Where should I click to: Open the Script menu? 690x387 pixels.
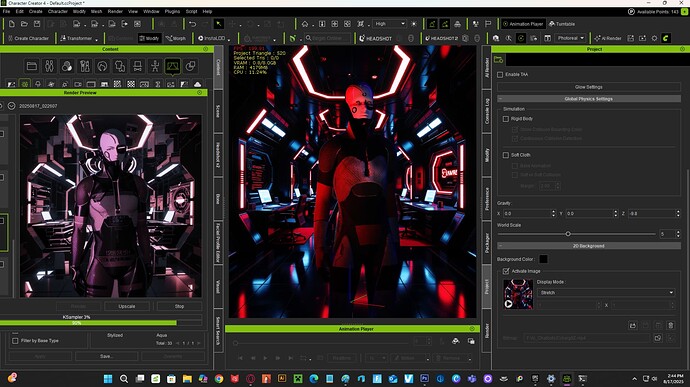pos(191,11)
